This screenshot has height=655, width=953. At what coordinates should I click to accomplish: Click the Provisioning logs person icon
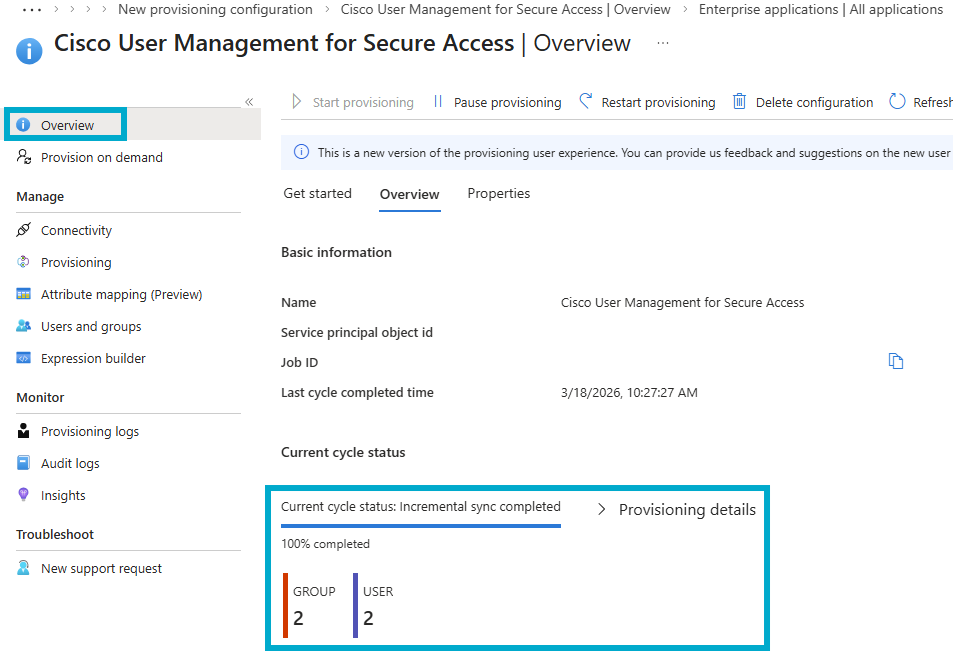click(23, 431)
